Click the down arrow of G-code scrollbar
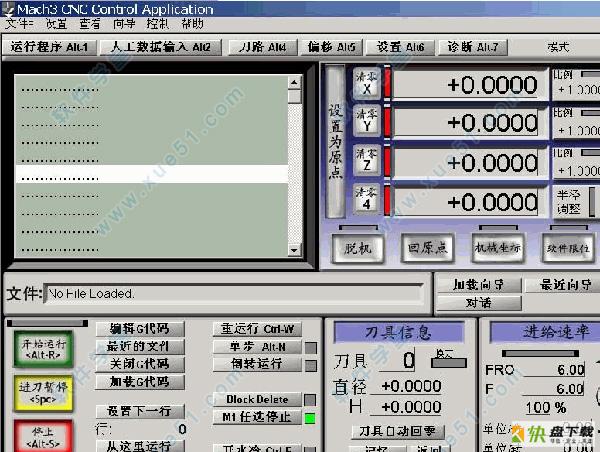600x452 pixels. 294,250
